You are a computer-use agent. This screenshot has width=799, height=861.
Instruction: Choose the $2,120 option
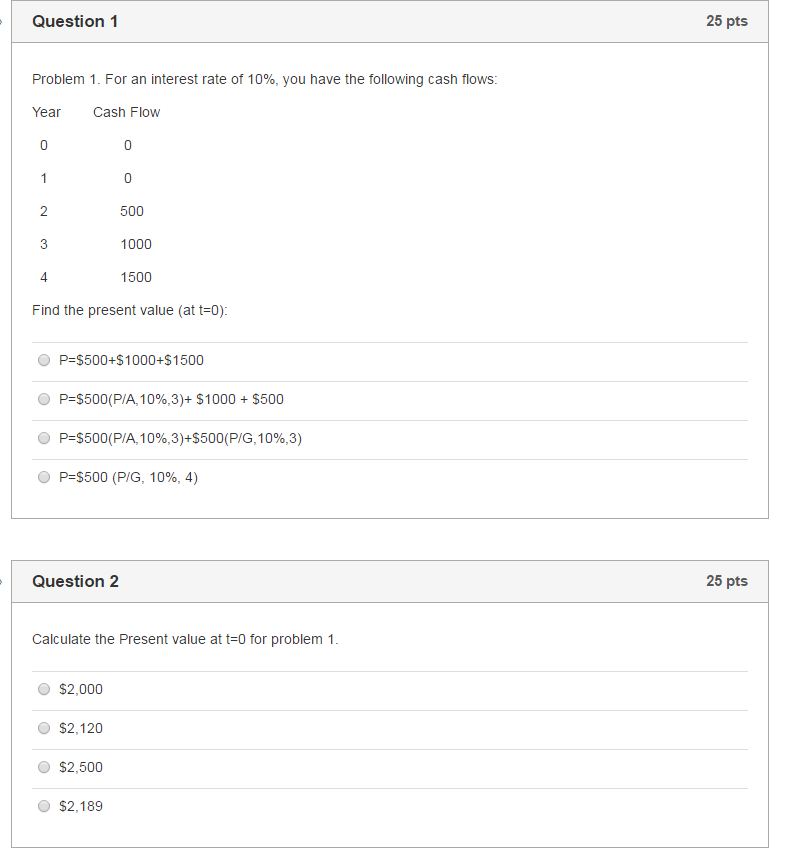pyautogui.click(x=43, y=728)
